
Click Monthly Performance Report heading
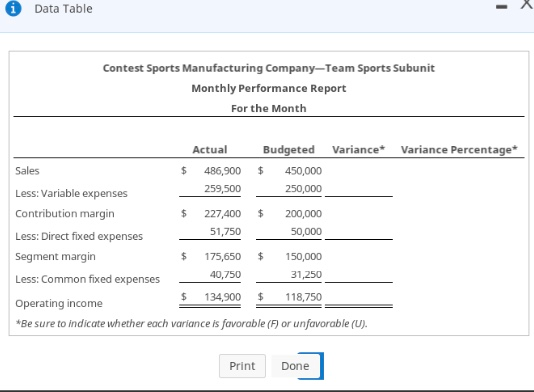pyautogui.click(x=269, y=88)
